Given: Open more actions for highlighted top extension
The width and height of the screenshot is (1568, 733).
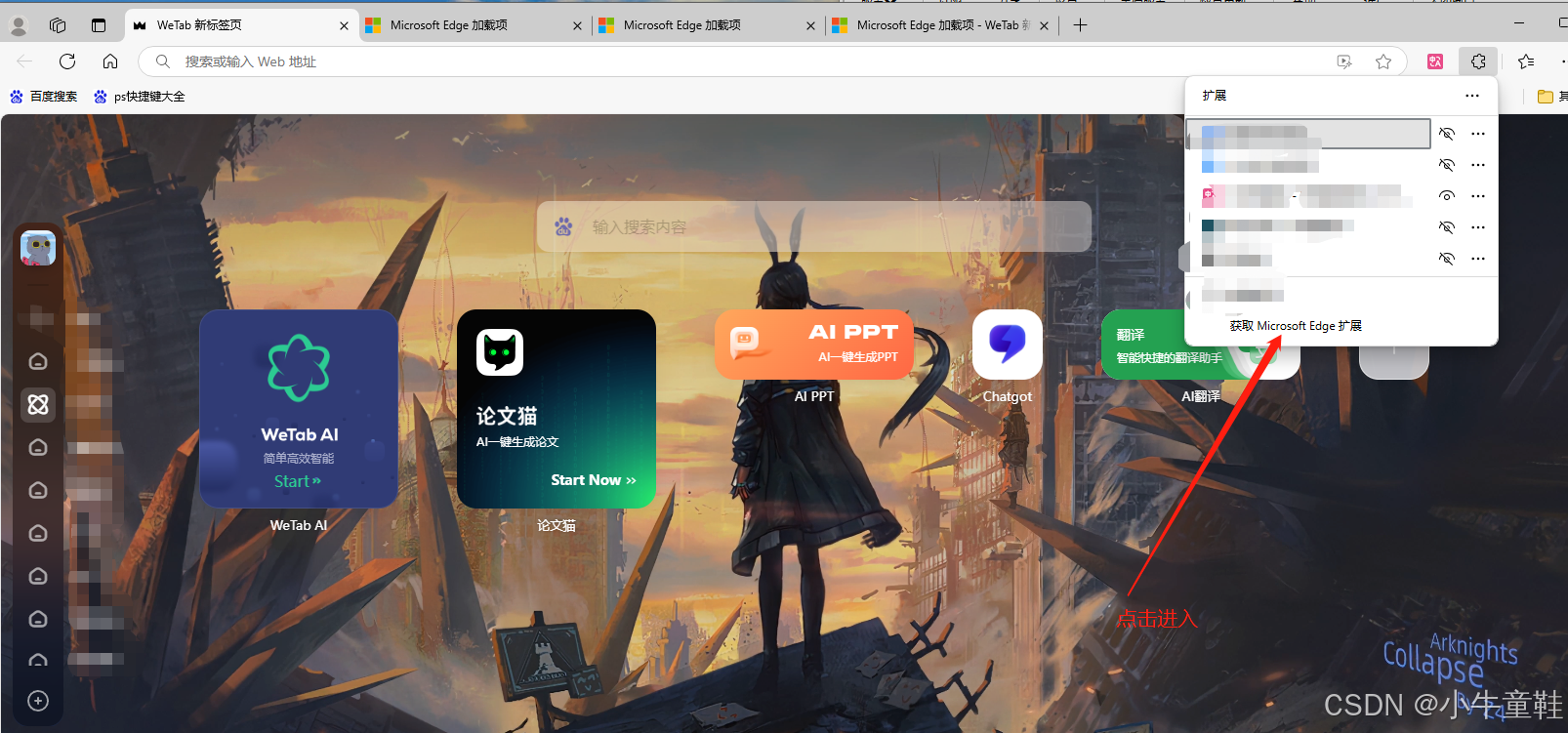Looking at the screenshot, I should coord(1478,134).
